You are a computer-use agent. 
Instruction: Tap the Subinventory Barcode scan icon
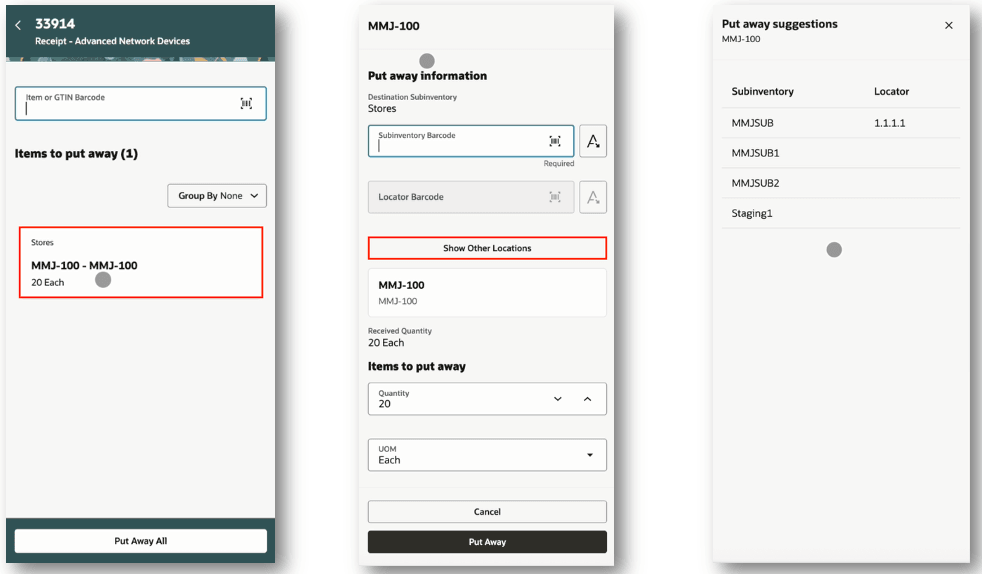(x=555, y=141)
